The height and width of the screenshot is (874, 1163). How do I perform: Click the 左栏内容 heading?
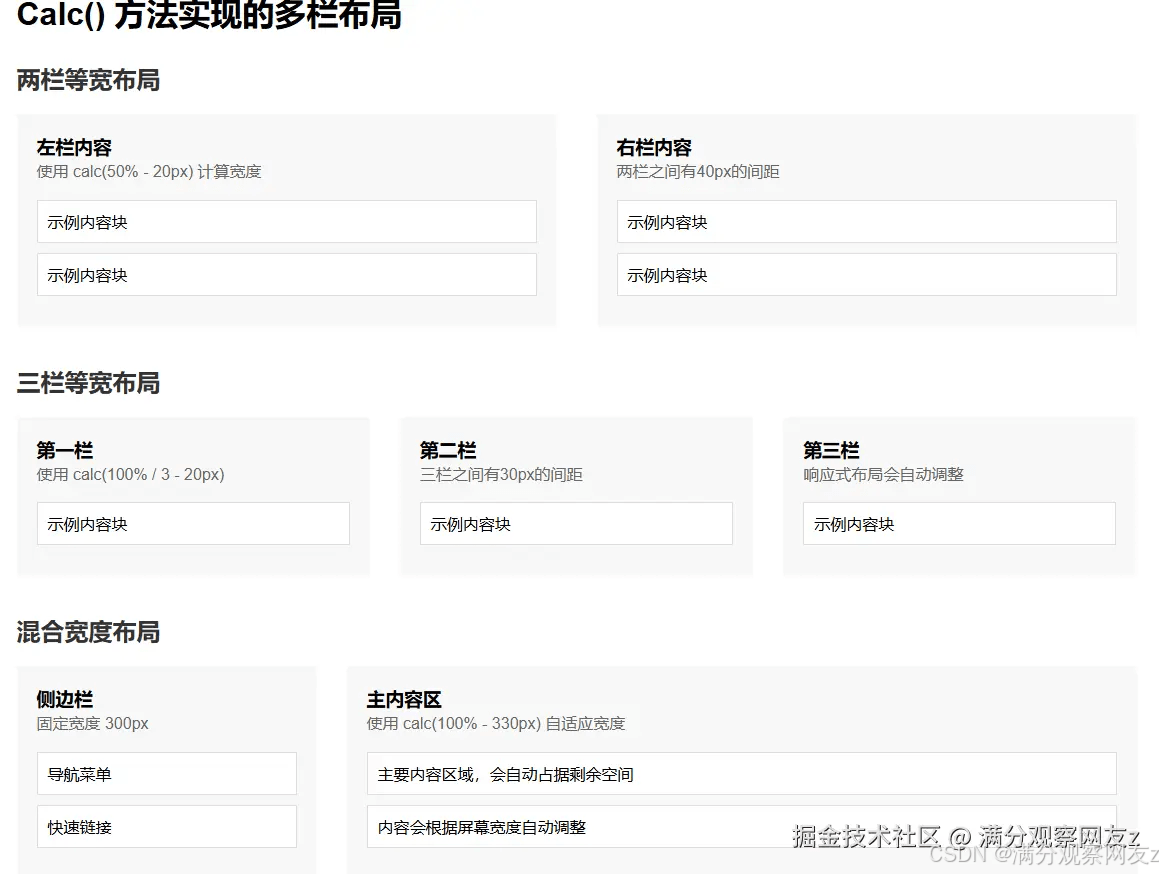point(74,148)
